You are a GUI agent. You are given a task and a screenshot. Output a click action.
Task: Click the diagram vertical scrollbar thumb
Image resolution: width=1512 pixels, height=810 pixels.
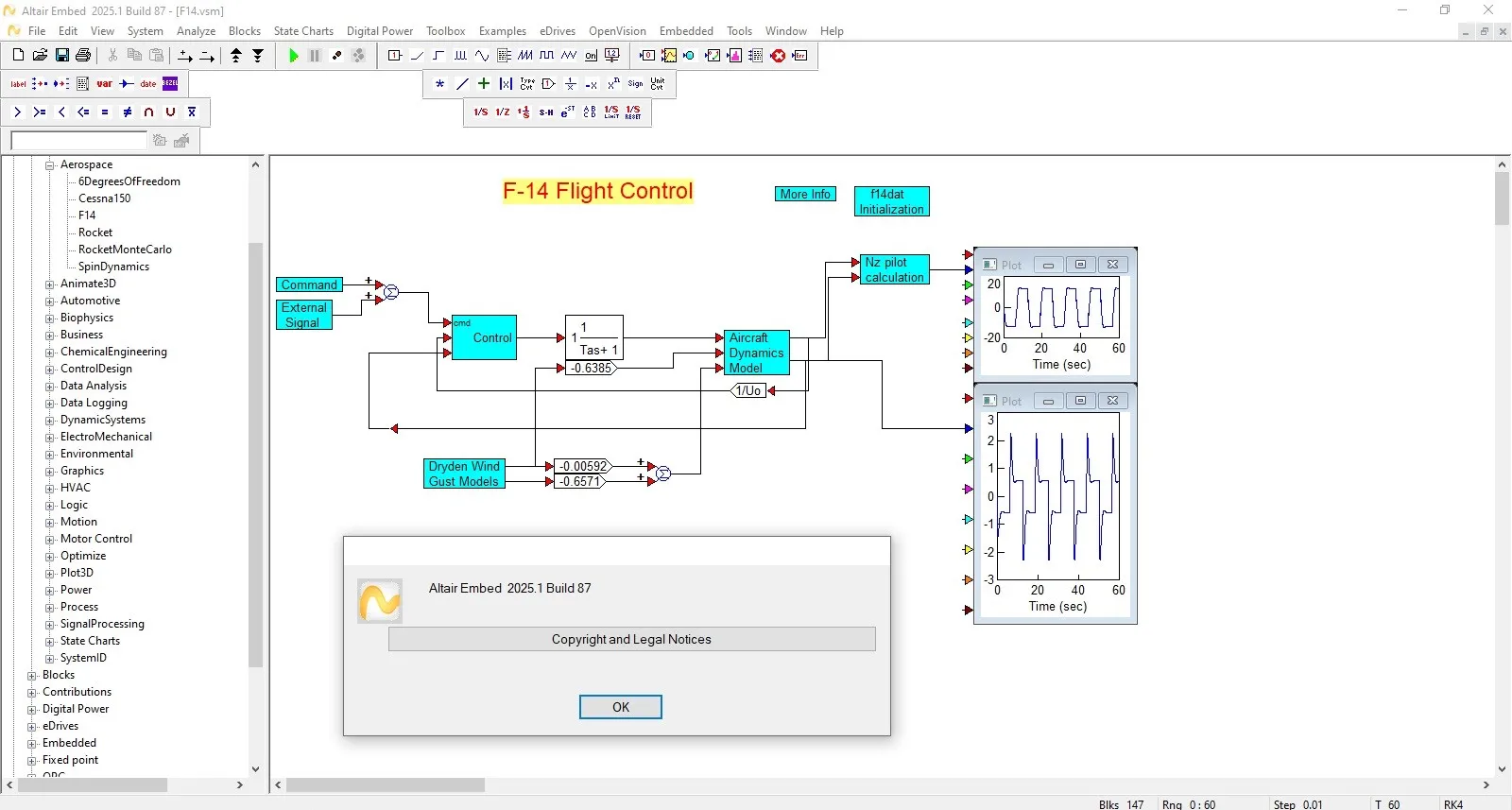point(1503,198)
